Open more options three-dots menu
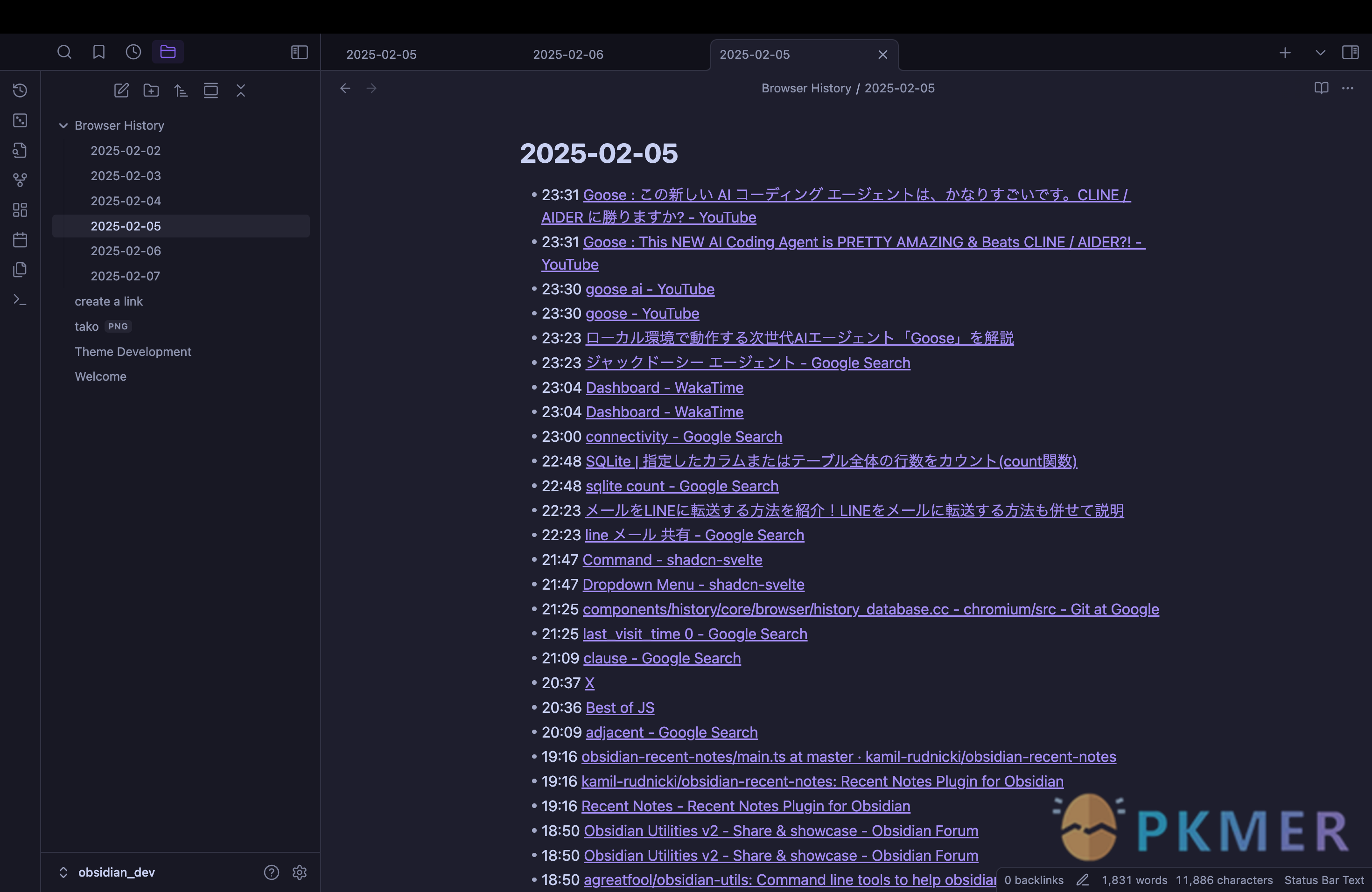This screenshot has height=892, width=1372. point(1347,88)
